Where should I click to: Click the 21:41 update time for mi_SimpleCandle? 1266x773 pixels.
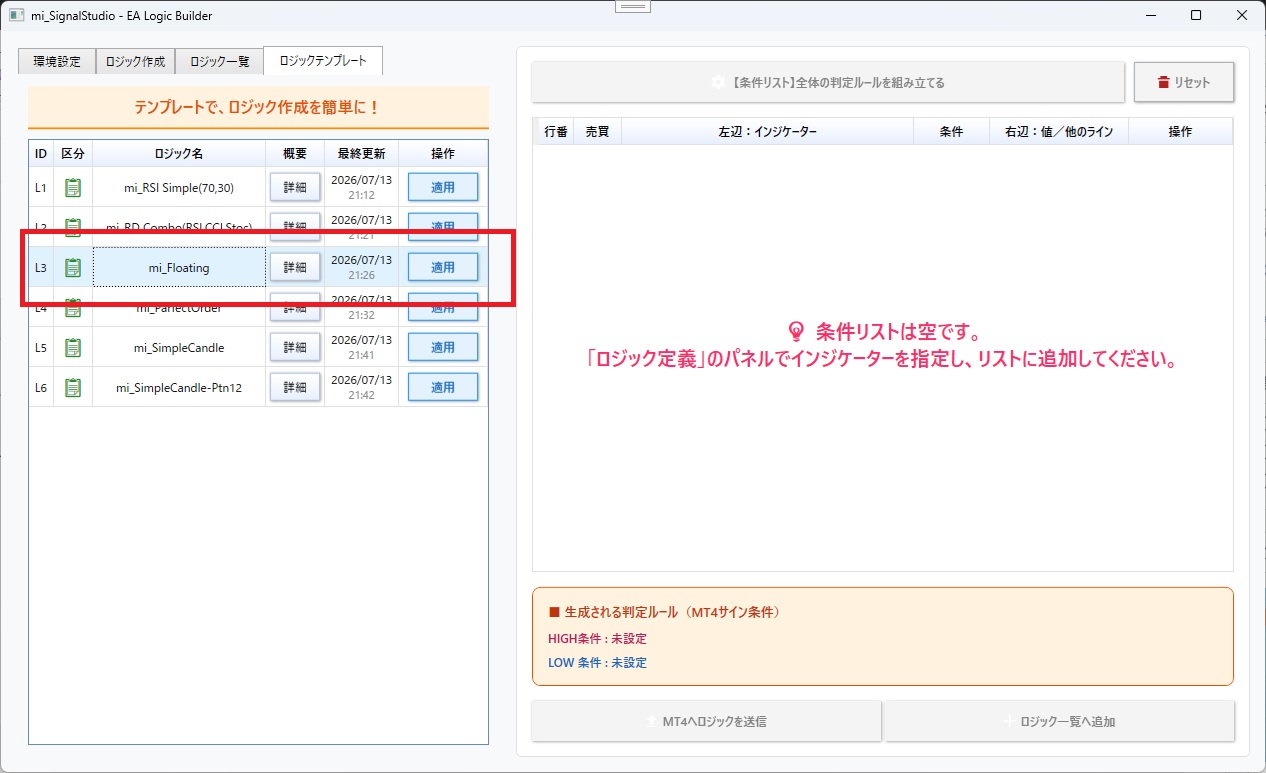(x=361, y=355)
